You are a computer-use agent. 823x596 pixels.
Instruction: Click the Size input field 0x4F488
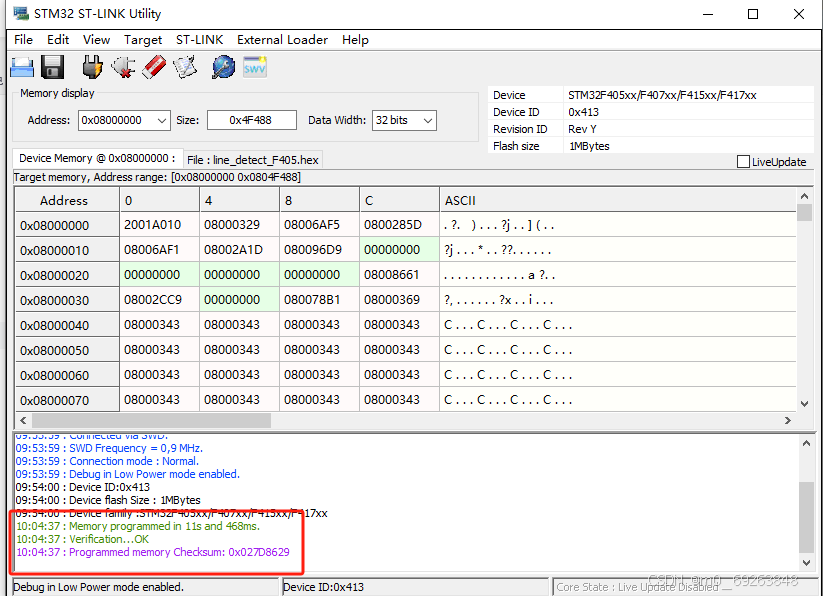(x=251, y=120)
